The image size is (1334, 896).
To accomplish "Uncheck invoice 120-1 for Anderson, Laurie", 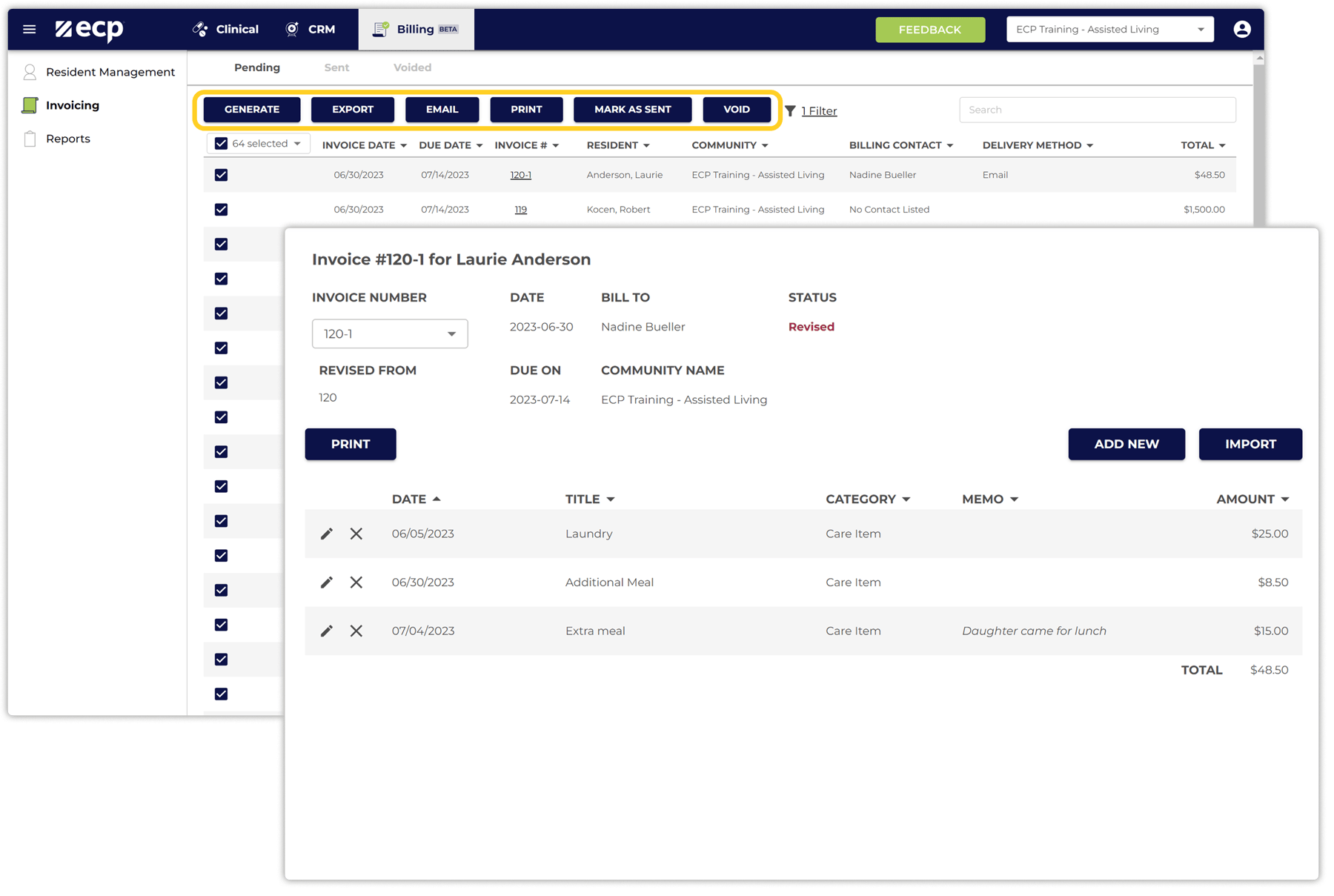I will pos(220,175).
